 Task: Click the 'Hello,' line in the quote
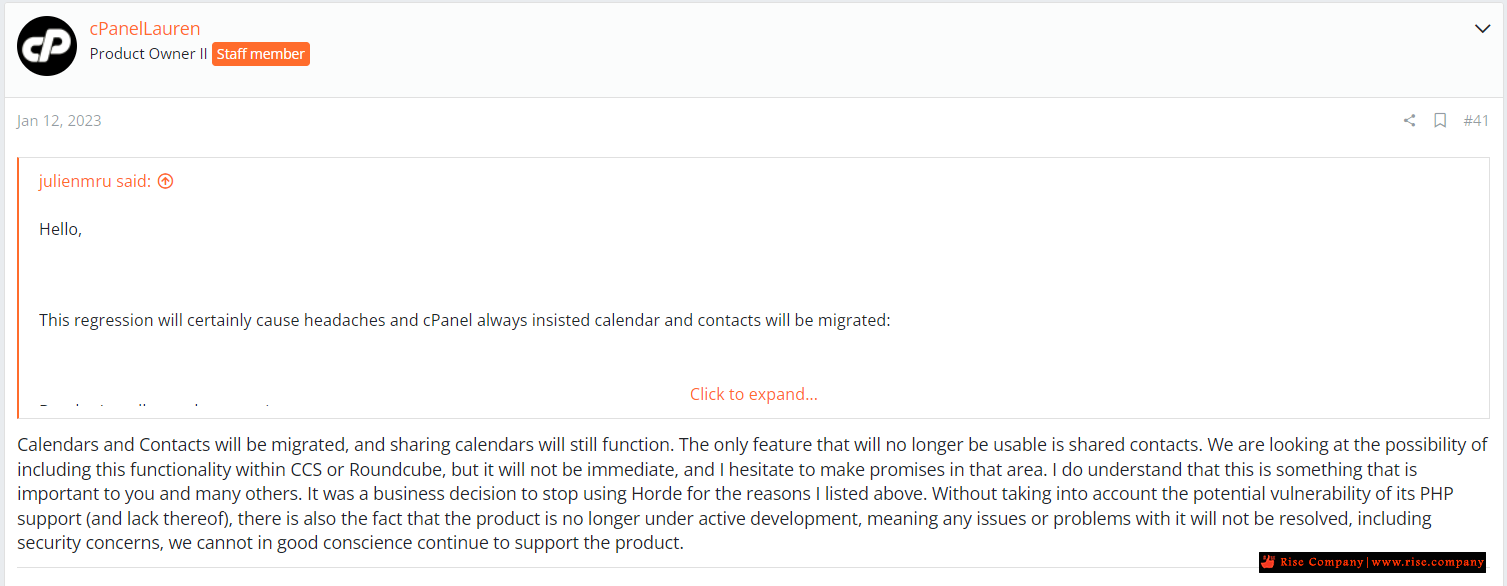point(60,229)
